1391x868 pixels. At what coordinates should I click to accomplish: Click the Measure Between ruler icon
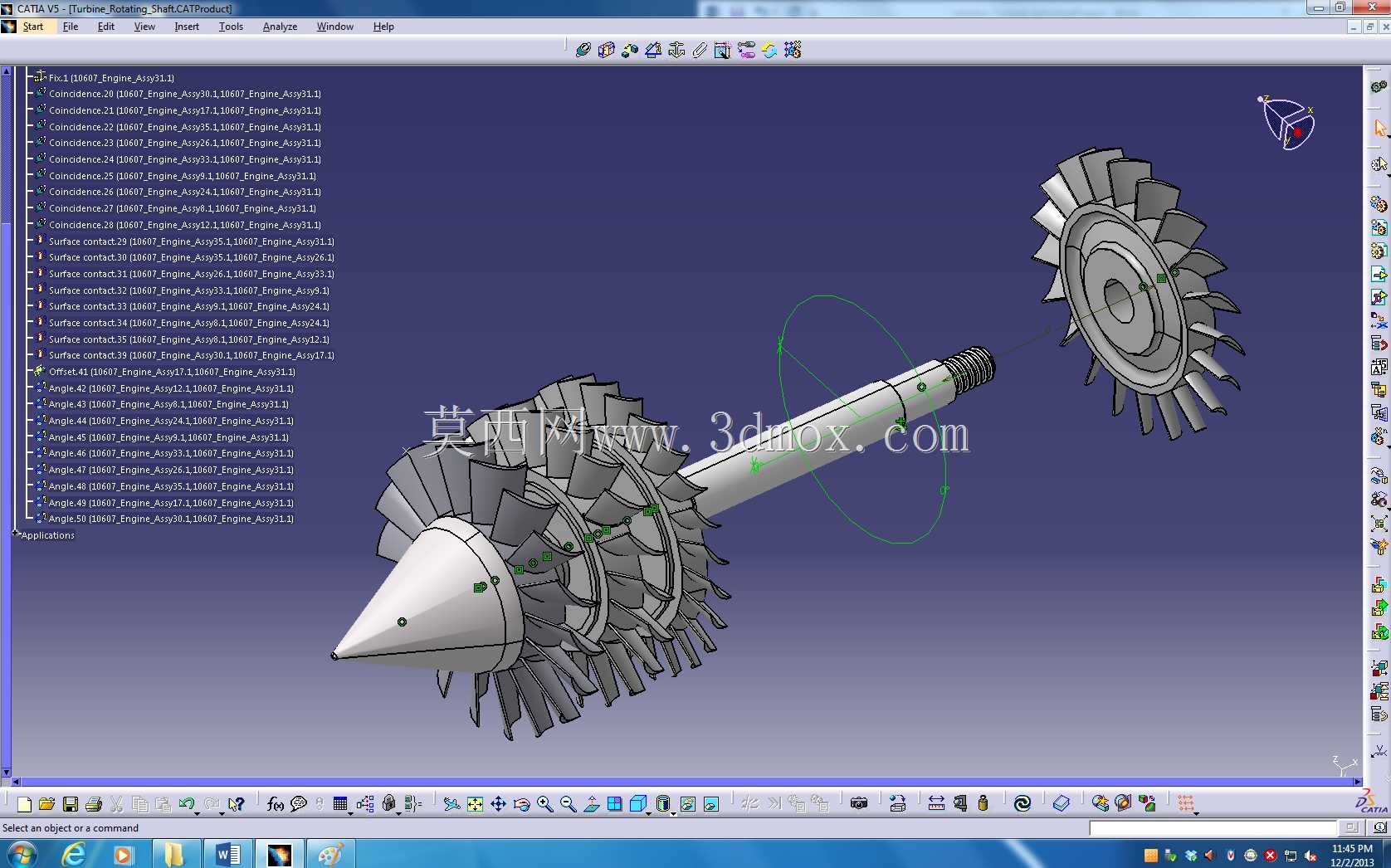click(x=936, y=803)
